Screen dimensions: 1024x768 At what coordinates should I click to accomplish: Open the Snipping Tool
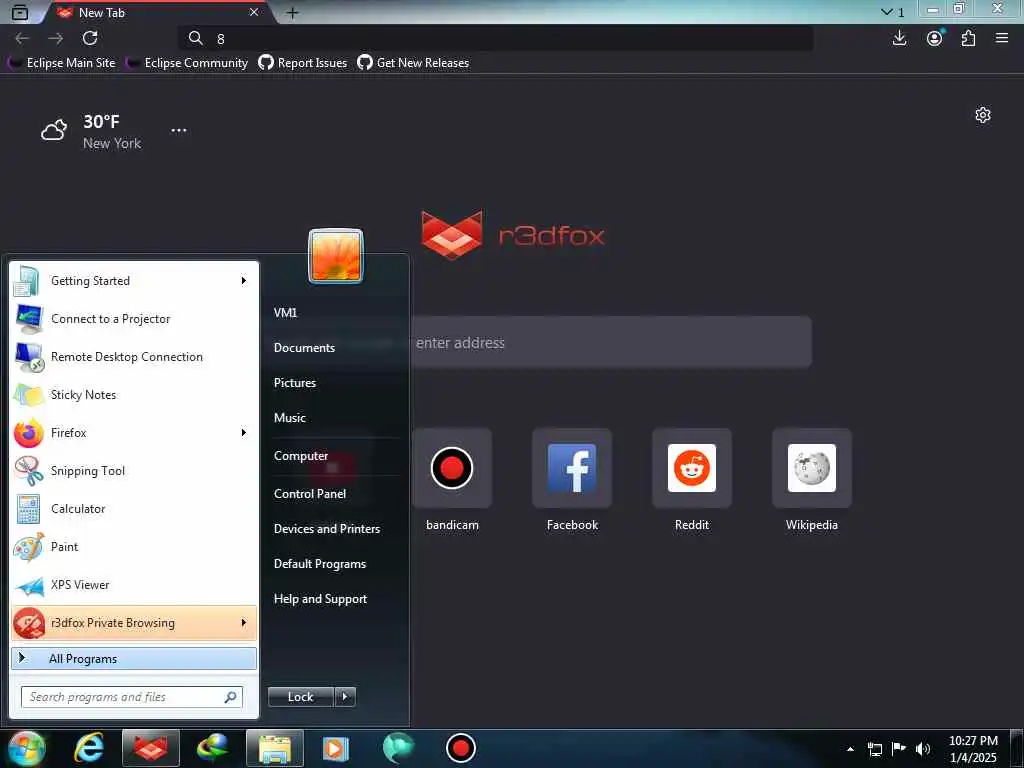134,471
